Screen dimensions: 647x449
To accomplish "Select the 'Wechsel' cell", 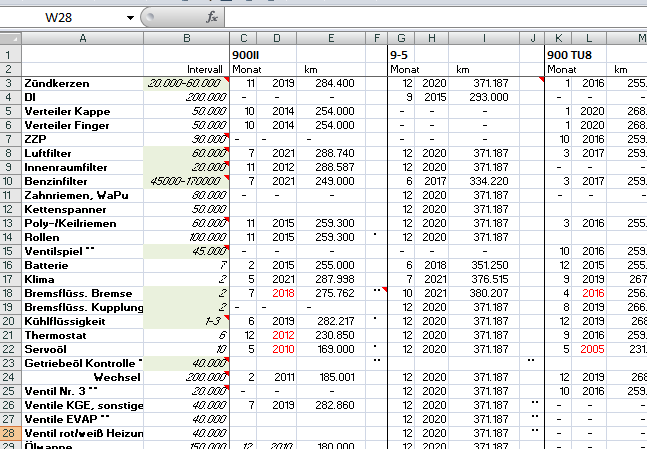I will (x=83, y=378).
